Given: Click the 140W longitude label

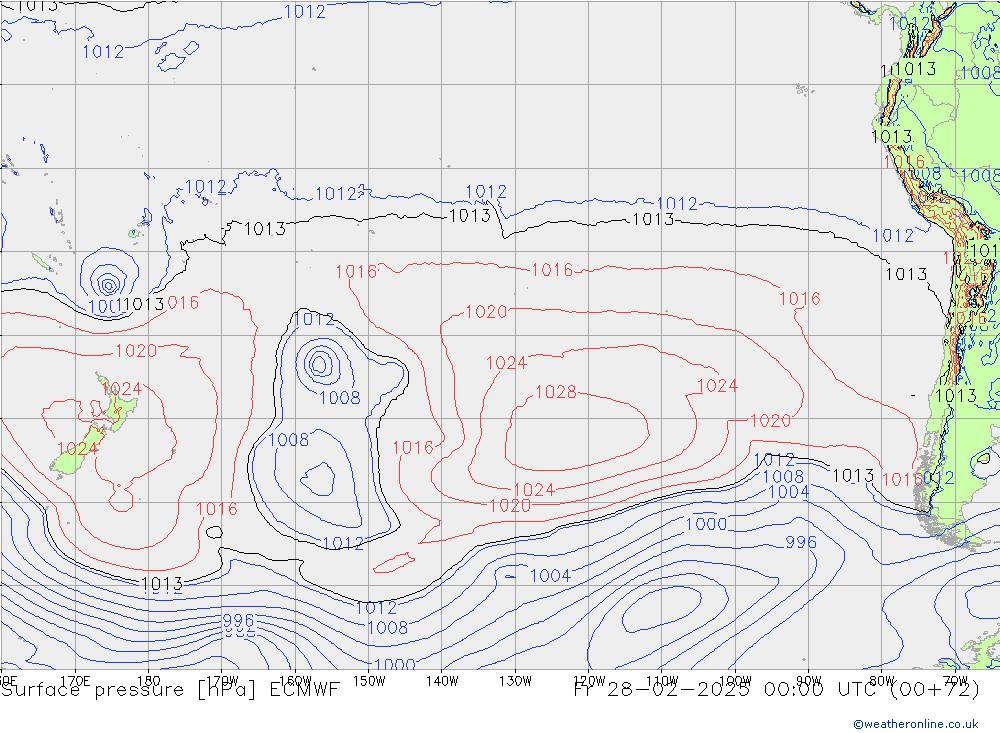Looking at the screenshot, I should click(x=442, y=681).
